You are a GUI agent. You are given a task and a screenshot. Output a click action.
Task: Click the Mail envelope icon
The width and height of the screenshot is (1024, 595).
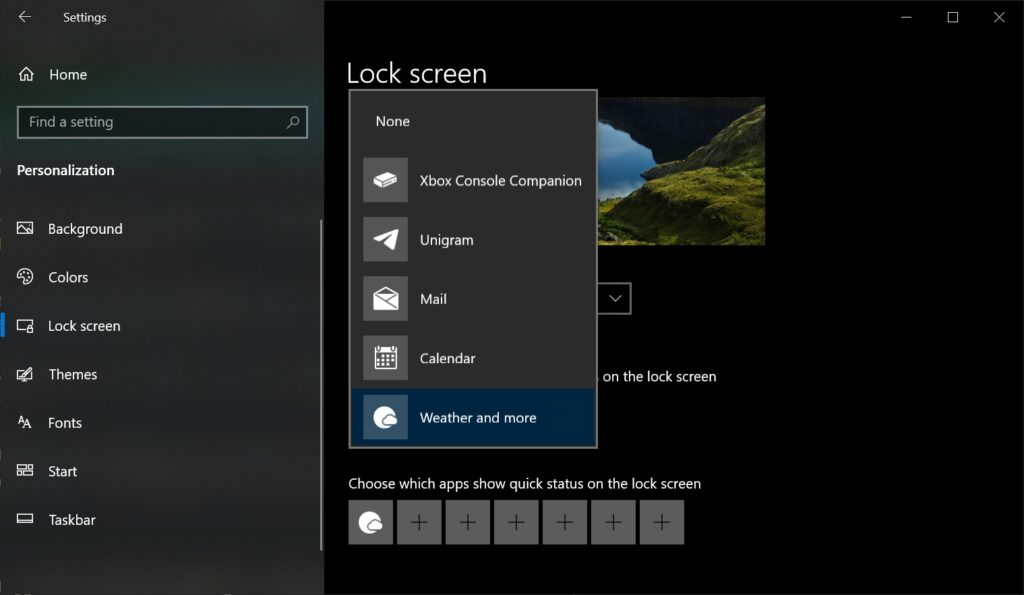coord(385,298)
